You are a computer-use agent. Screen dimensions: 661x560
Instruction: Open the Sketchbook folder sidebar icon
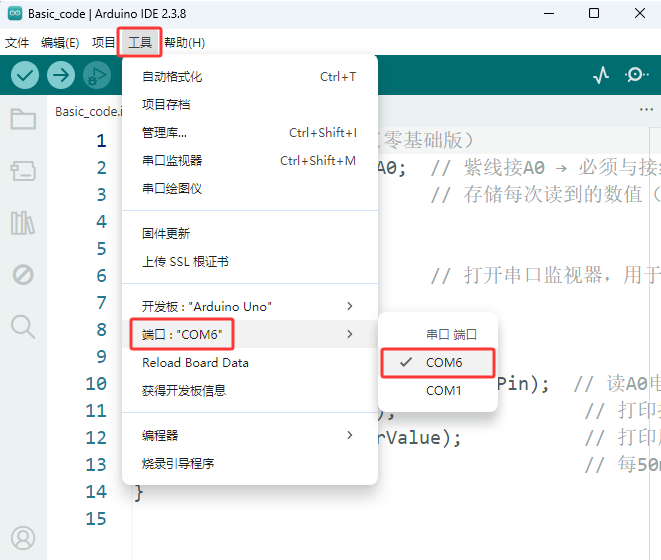[x=23, y=119]
